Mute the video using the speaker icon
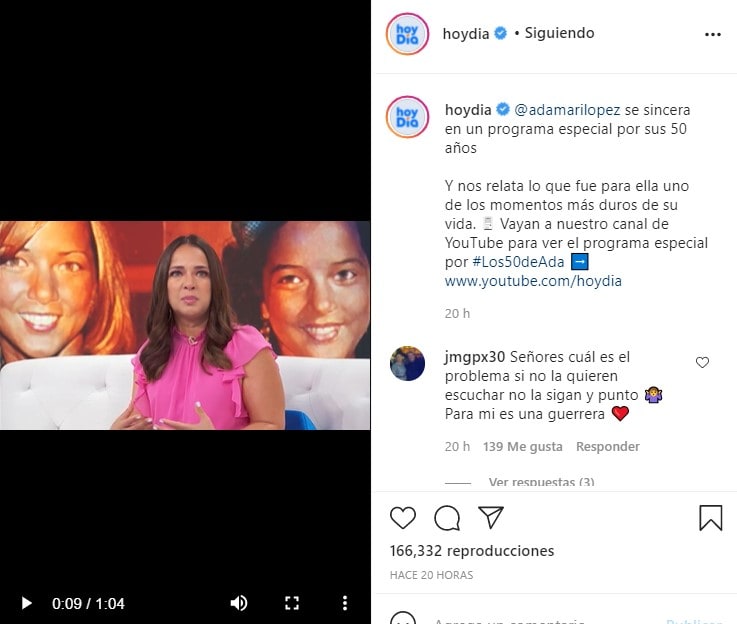This screenshot has height=624, width=737. pos(239,603)
